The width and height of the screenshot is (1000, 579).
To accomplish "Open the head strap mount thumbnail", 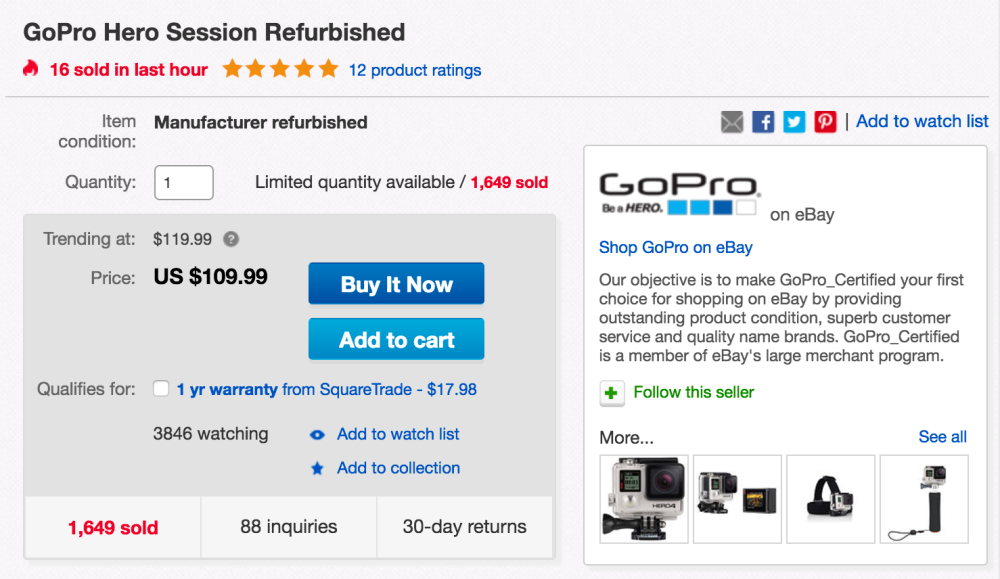I will (830, 498).
